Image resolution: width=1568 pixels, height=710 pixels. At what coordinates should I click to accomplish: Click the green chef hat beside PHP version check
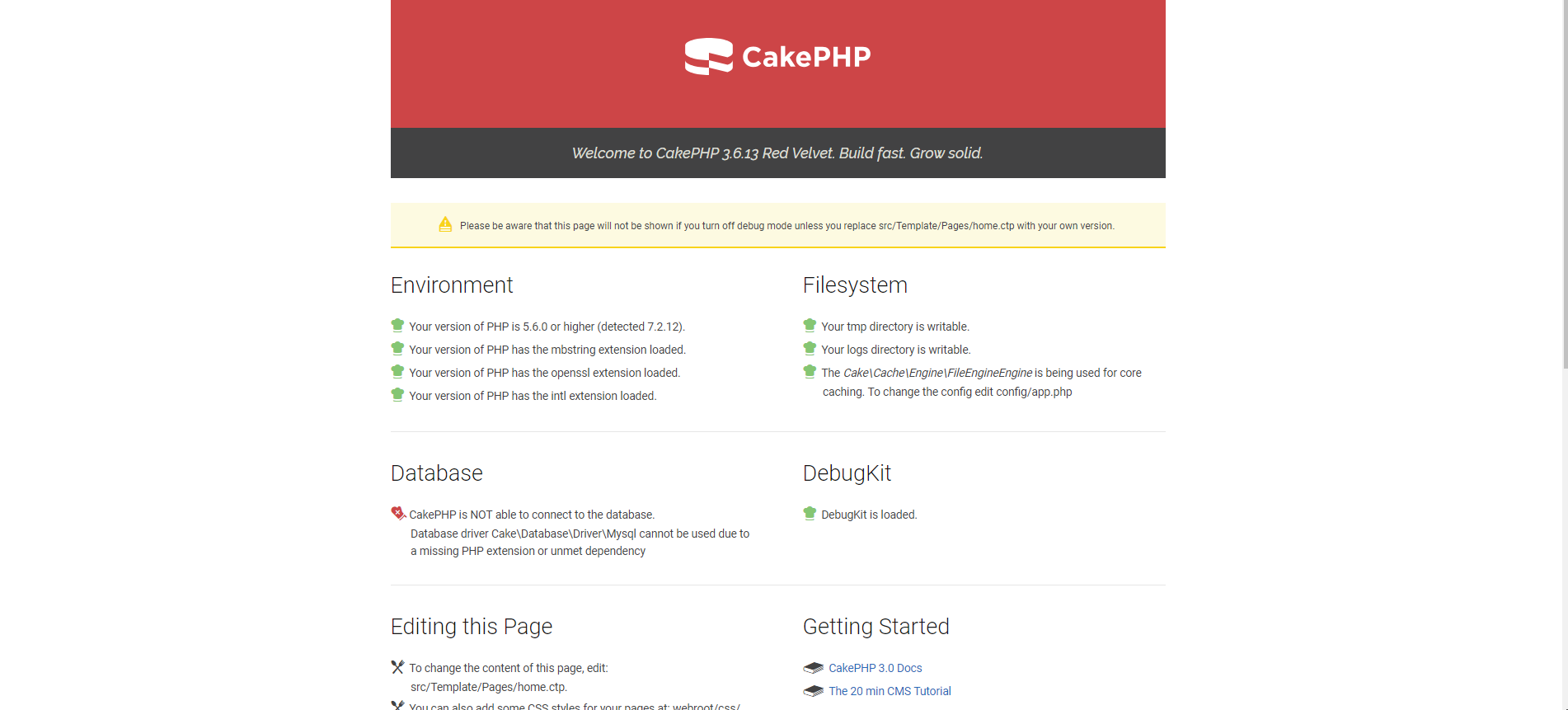397,326
